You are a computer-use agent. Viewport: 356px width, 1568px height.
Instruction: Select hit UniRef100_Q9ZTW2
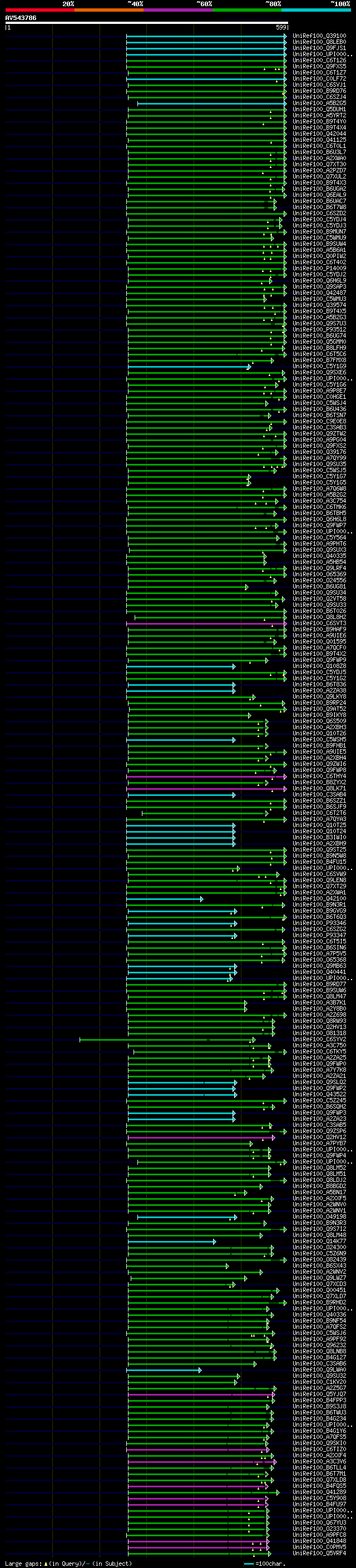tap(319, 433)
